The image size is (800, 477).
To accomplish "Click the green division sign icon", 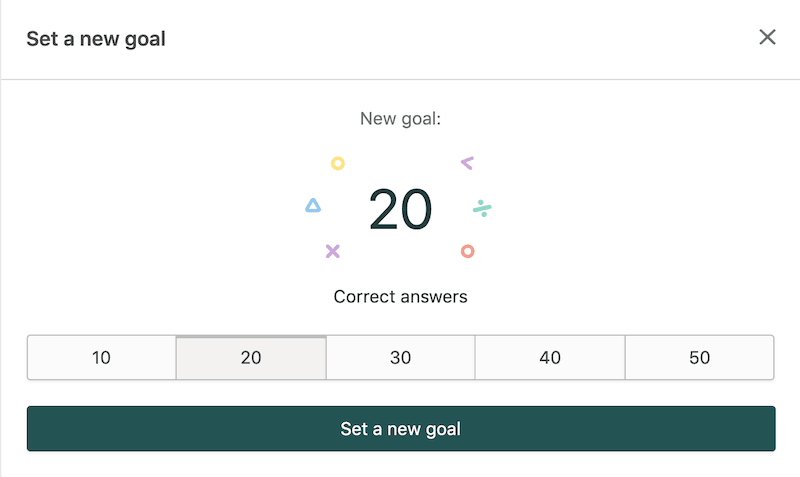I will (482, 208).
